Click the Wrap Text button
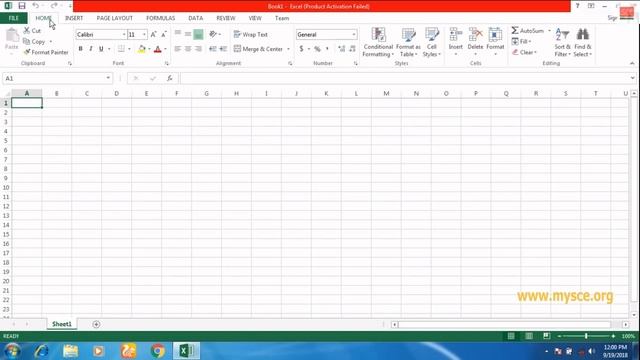The height and width of the screenshot is (360, 640). 251,35
